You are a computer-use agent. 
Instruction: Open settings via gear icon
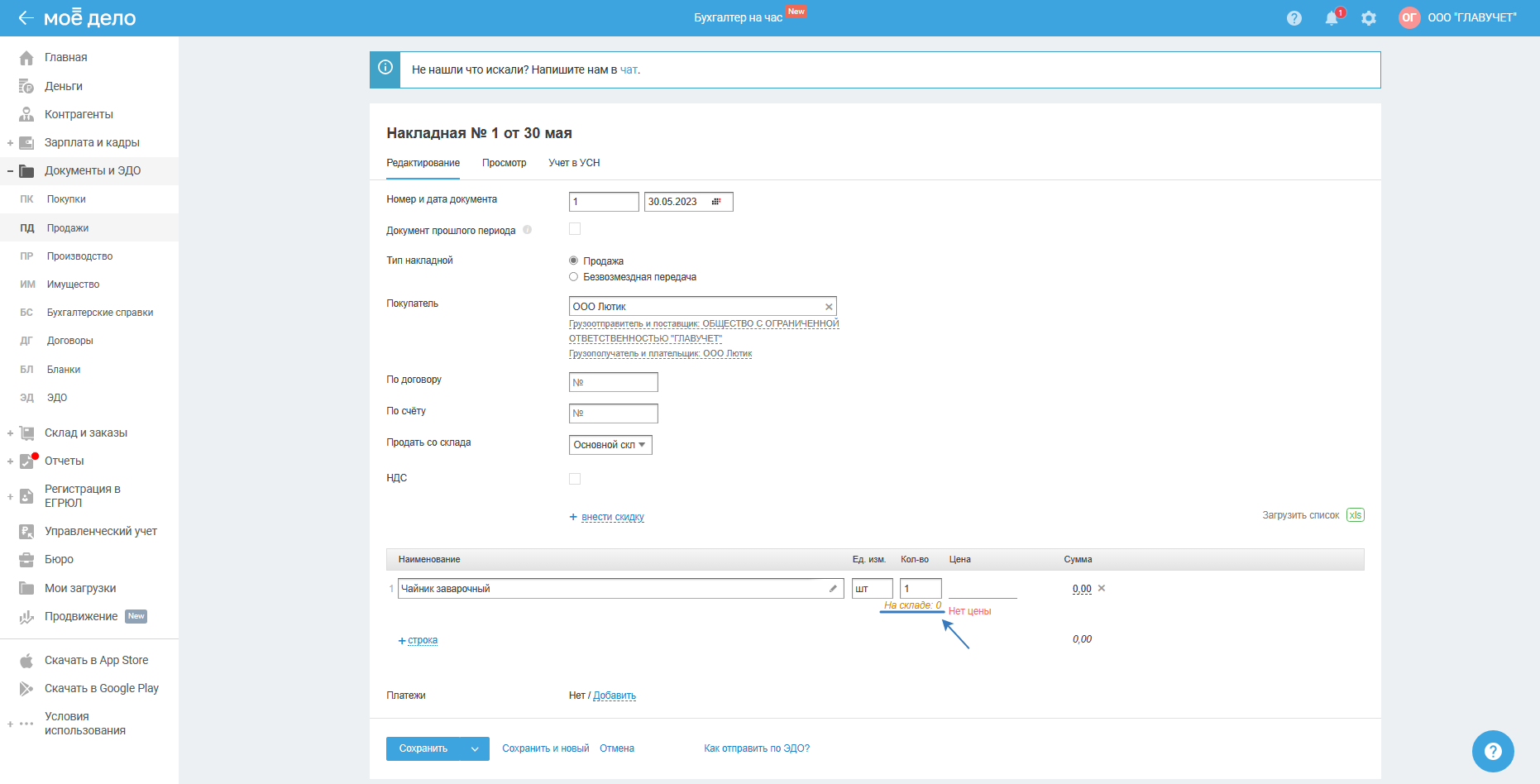point(1369,18)
